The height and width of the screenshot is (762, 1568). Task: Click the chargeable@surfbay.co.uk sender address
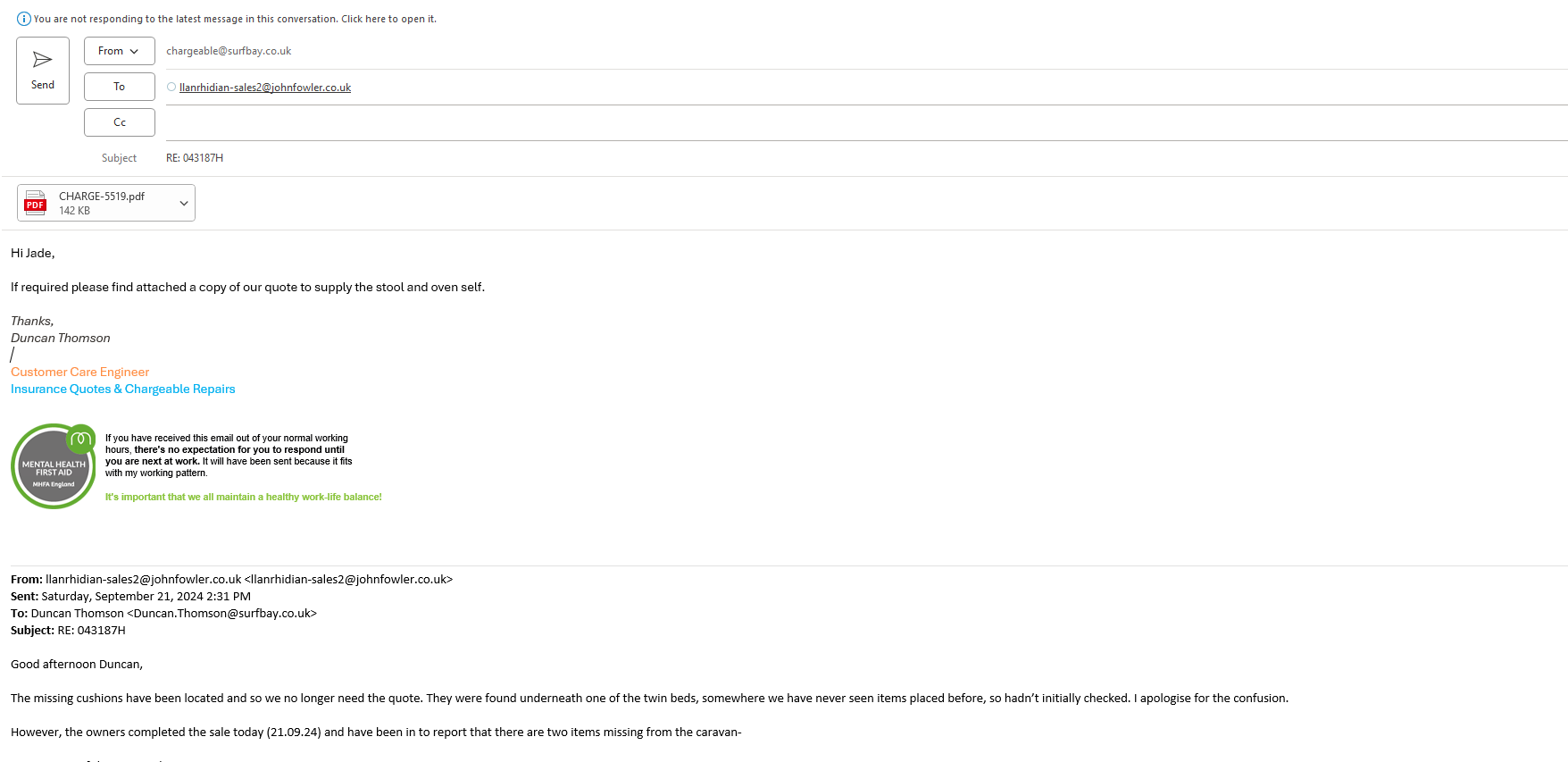(229, 51)
